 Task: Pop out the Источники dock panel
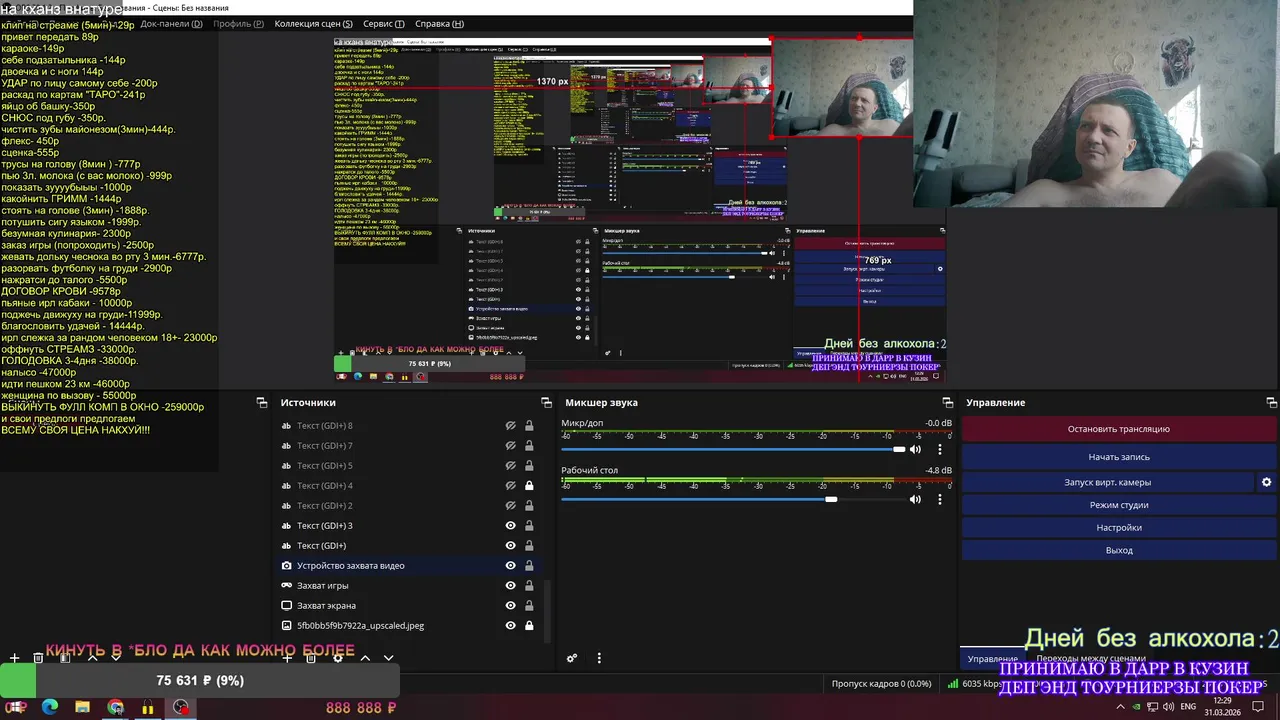[546, 403]
